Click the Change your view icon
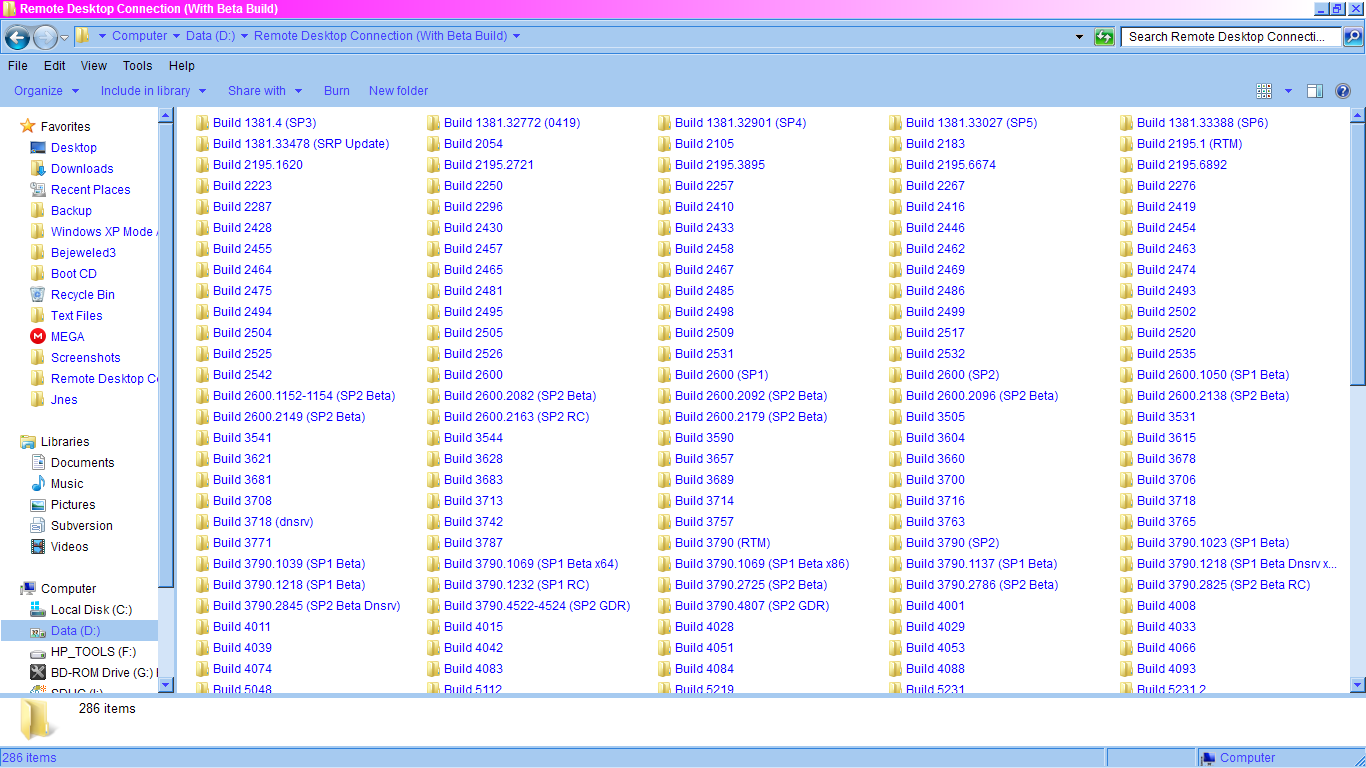This screenshot has height=768, width=1366. [x=1264, y=91]
